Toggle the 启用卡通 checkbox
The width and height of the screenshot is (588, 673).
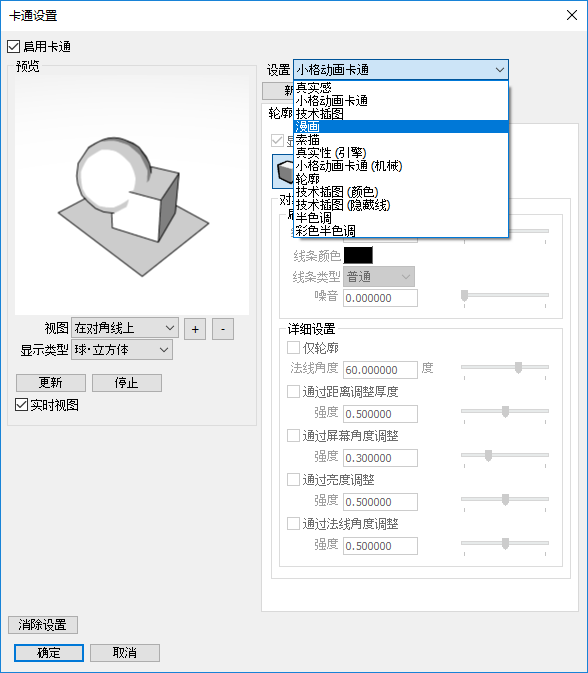point(14,46)
